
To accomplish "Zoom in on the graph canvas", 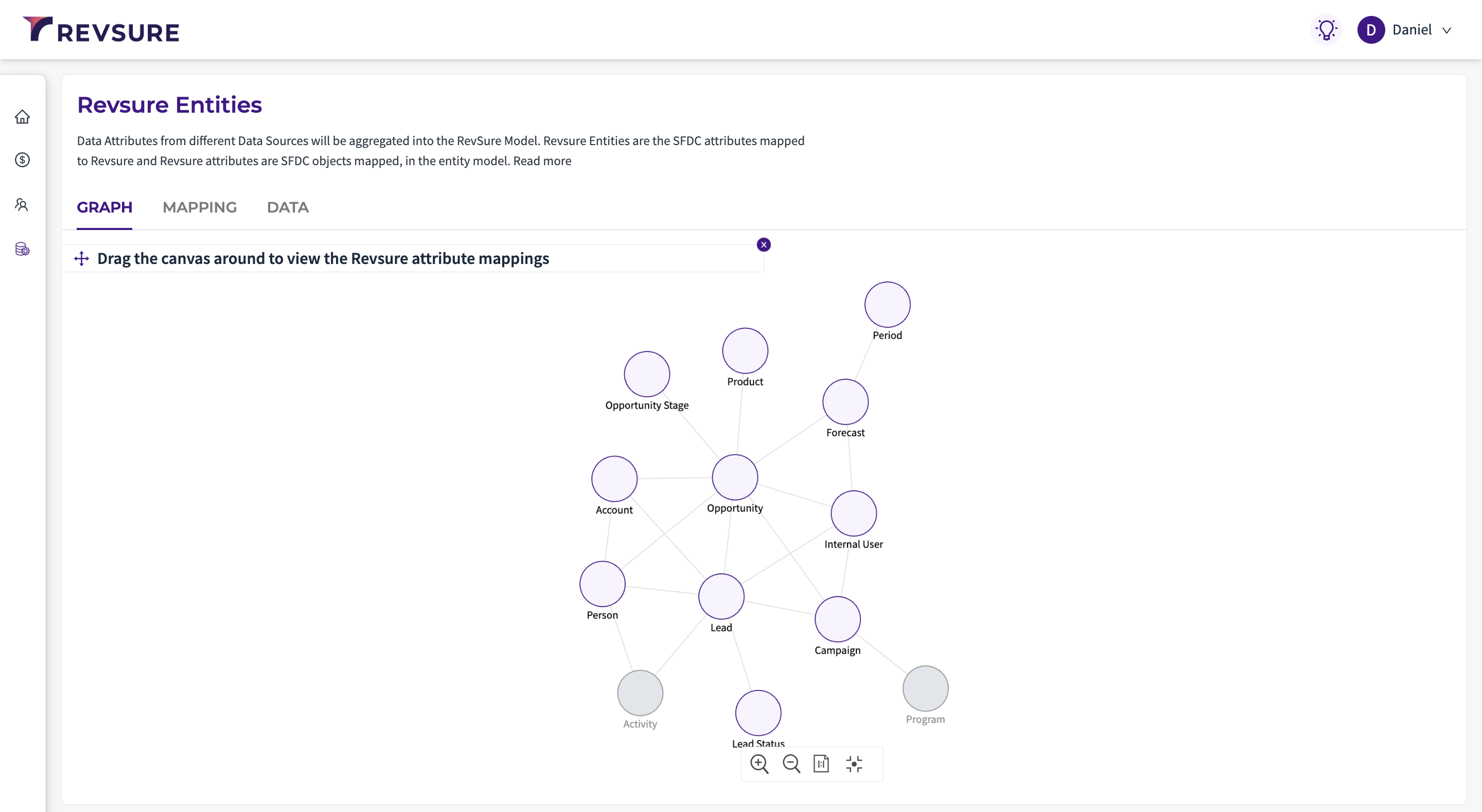I will (760, 764).
